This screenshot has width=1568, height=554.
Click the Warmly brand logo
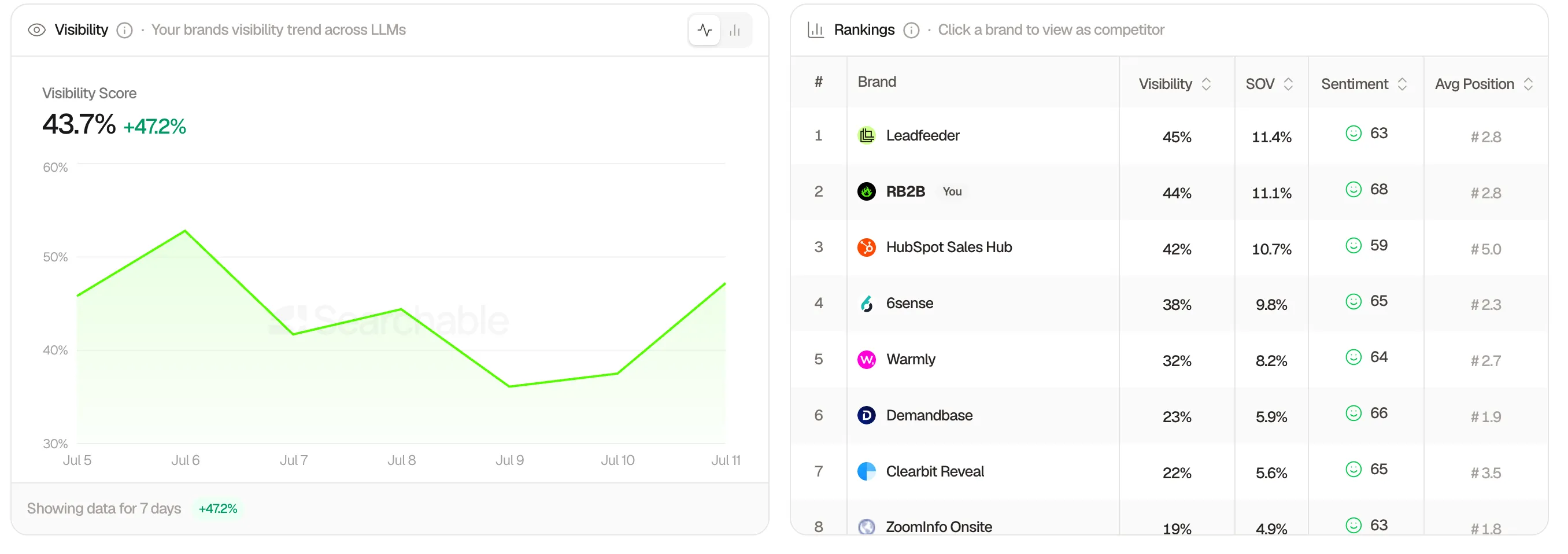(x=866, y=359)
